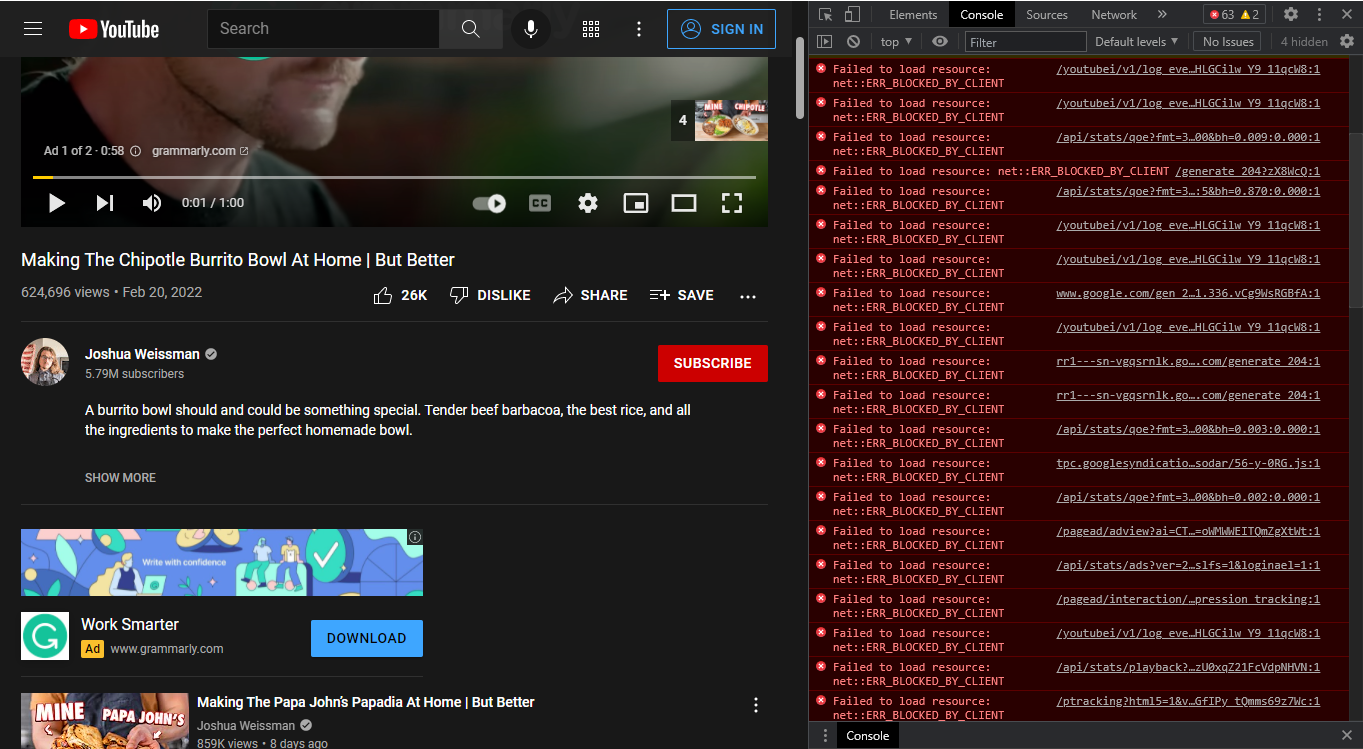Click the Dislike button
1363x749 pixels.
[490, 295]
